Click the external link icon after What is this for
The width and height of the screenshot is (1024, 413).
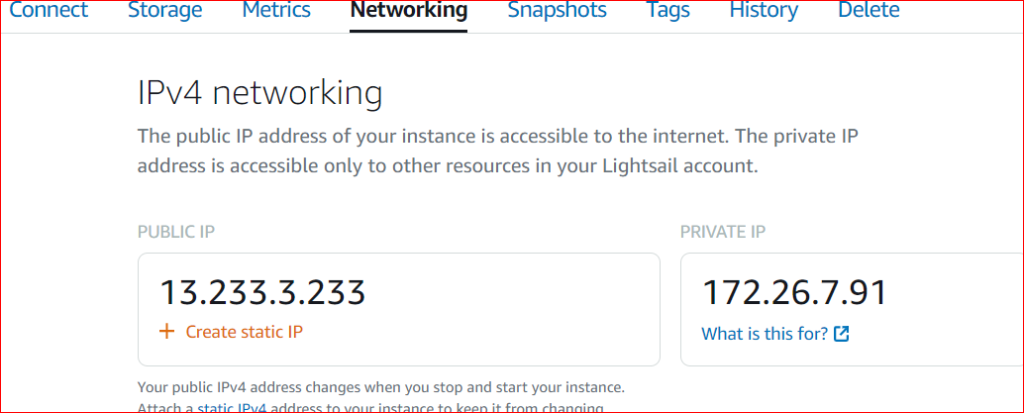click(841, 334)
